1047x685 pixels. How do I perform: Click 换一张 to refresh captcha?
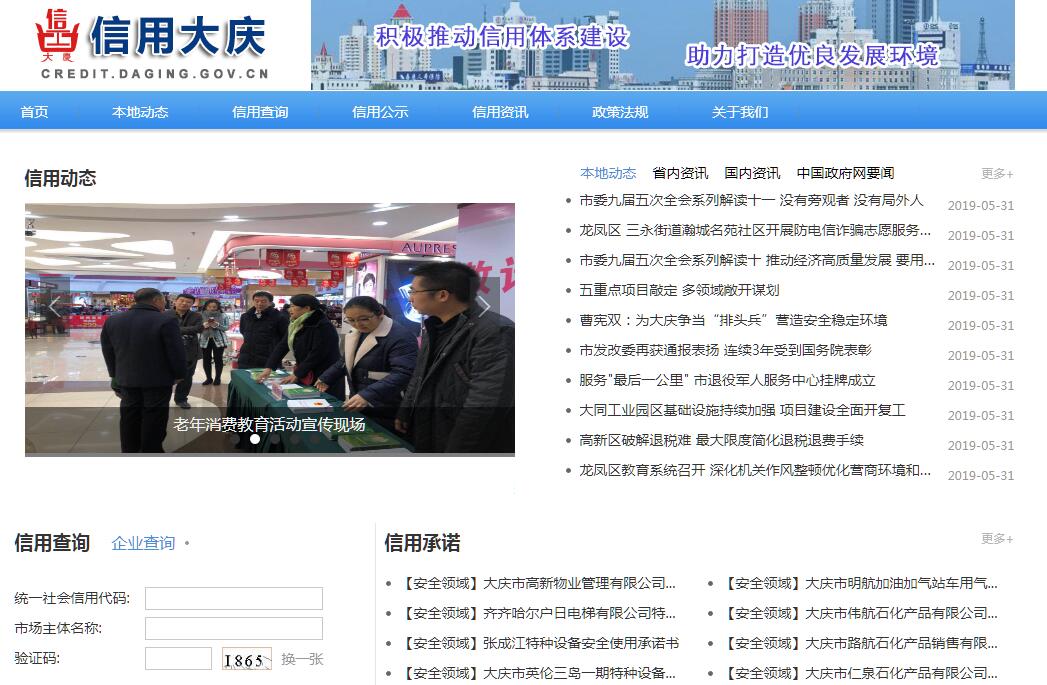(302, 659)
